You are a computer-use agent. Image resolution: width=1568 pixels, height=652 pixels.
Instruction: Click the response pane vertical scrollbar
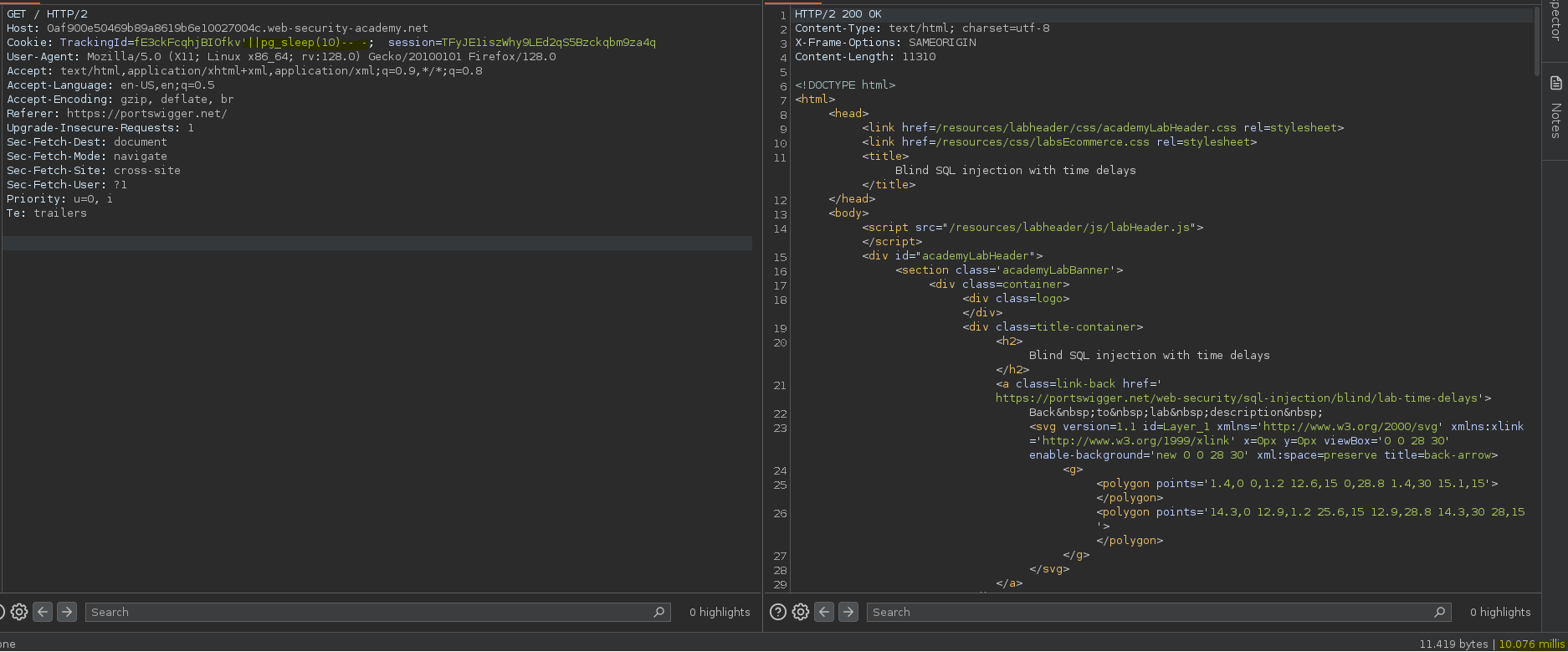pyautogui.click(x=1537, y=42)
